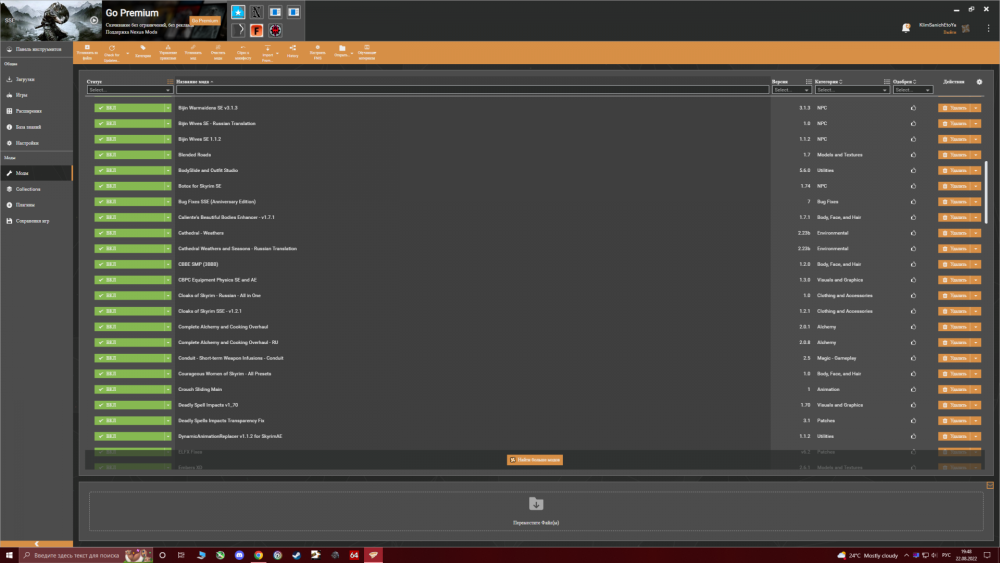Click drop files folder icon
1000x563 pixels.
click(536, 504)
